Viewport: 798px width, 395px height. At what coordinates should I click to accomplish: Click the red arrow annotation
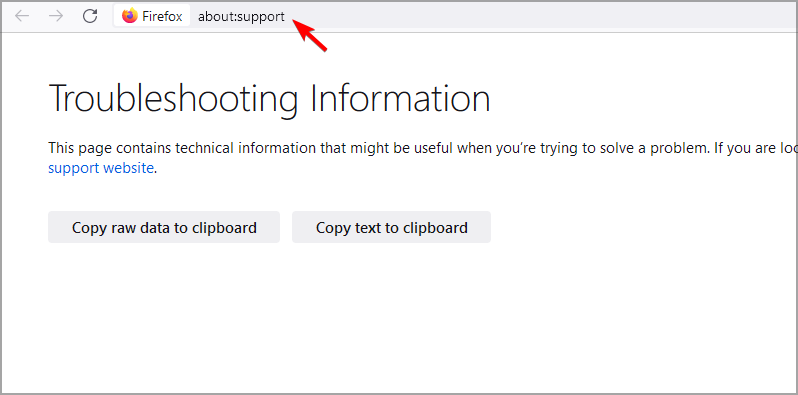(x=311, y=35)
